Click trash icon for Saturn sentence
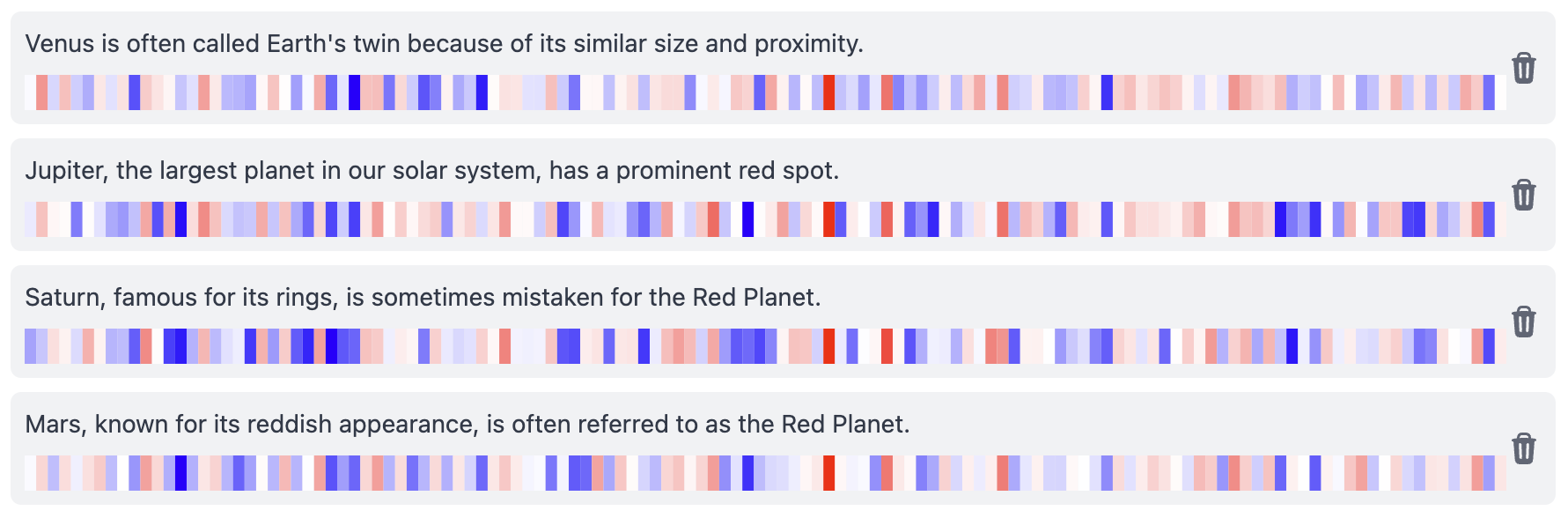The height and width of the screenshot is (518, 1568). [x=1524, y=322]
